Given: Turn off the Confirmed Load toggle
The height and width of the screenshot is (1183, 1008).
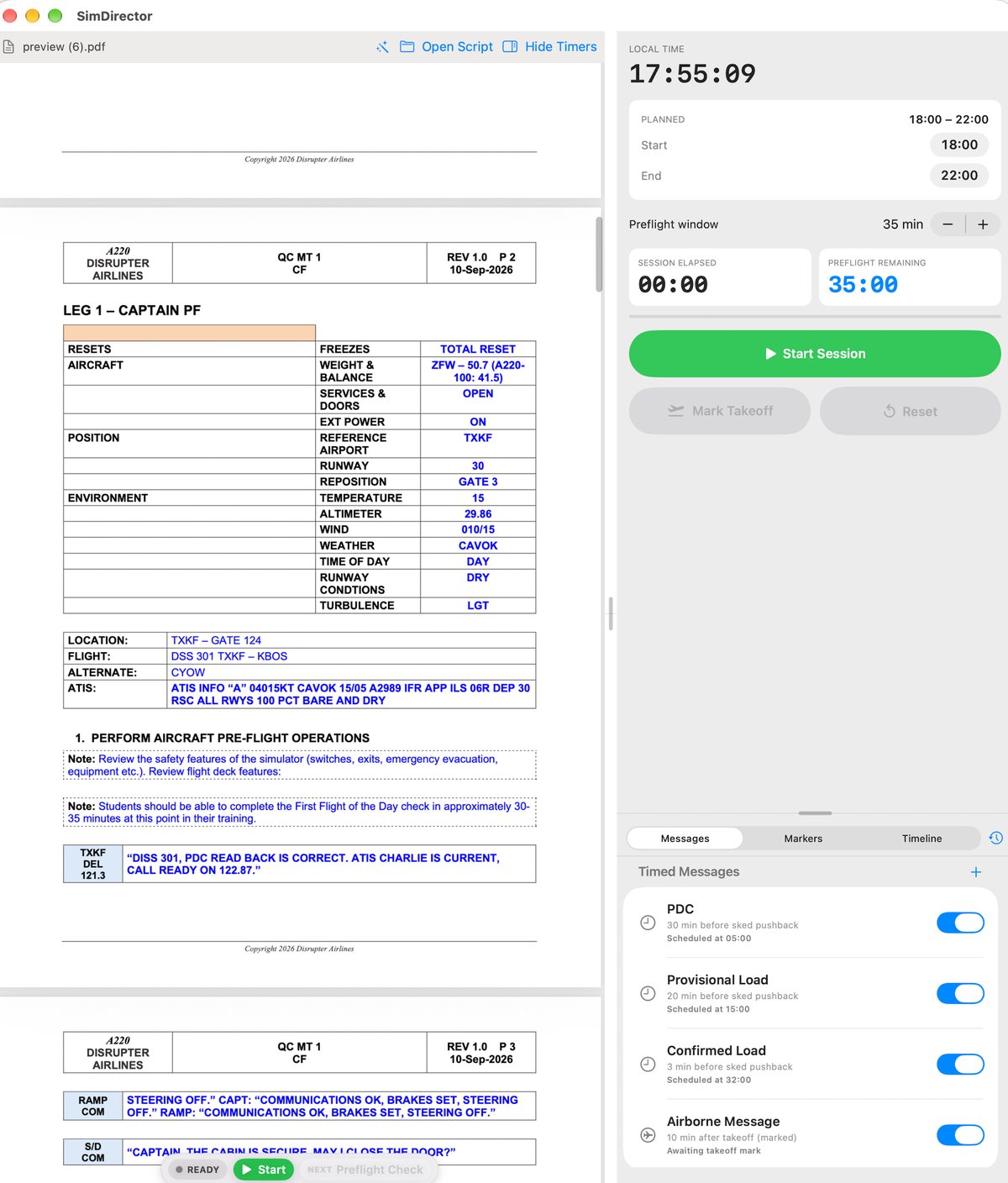Looking at the screenshot, I should (960, 1064).
